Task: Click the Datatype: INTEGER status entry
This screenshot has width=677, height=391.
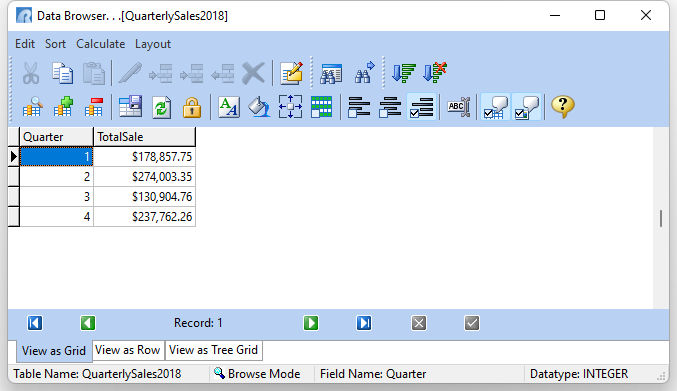Action: (x=579, y=374)
